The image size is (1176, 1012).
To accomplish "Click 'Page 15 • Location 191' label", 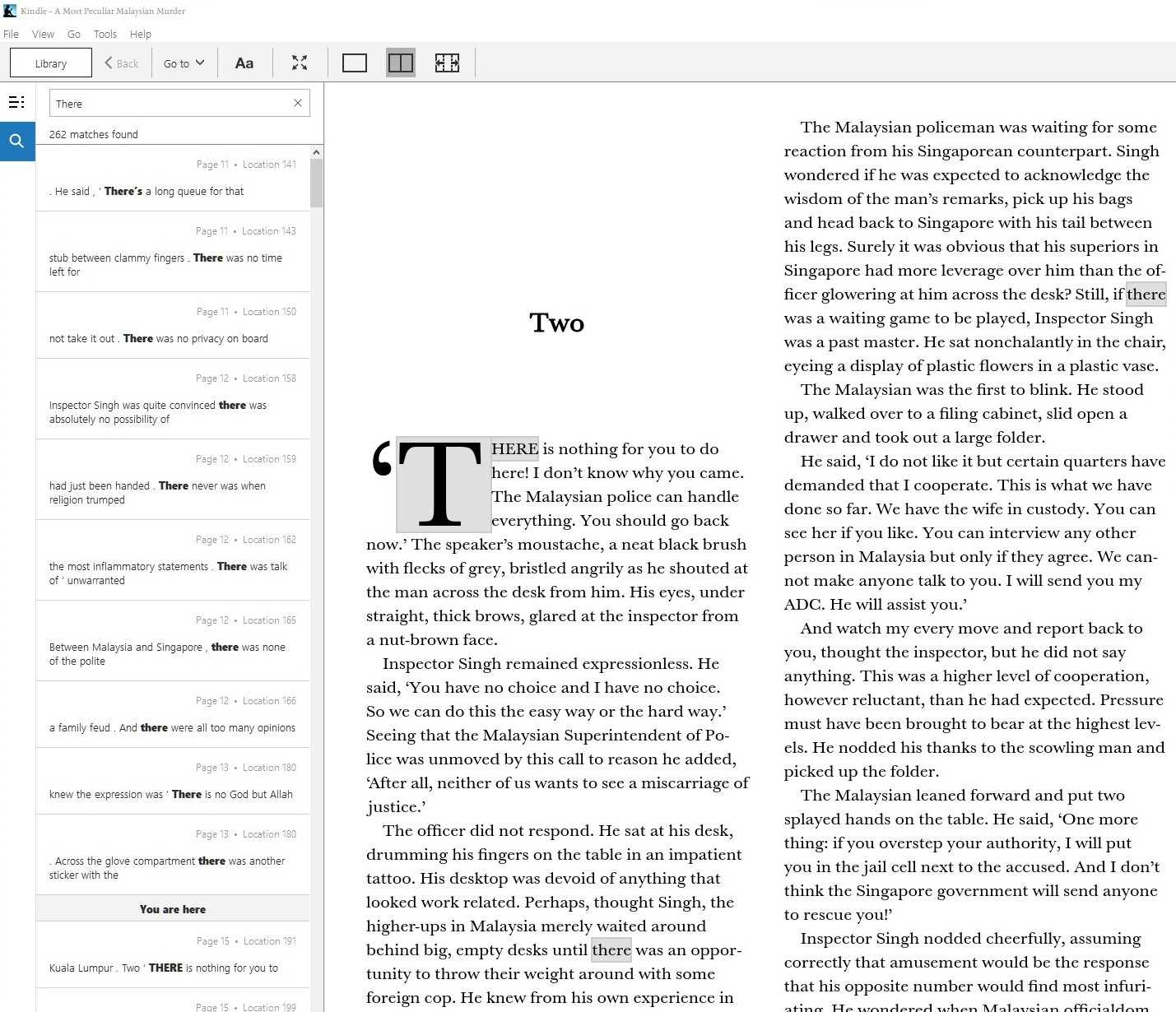I will 246,941.
